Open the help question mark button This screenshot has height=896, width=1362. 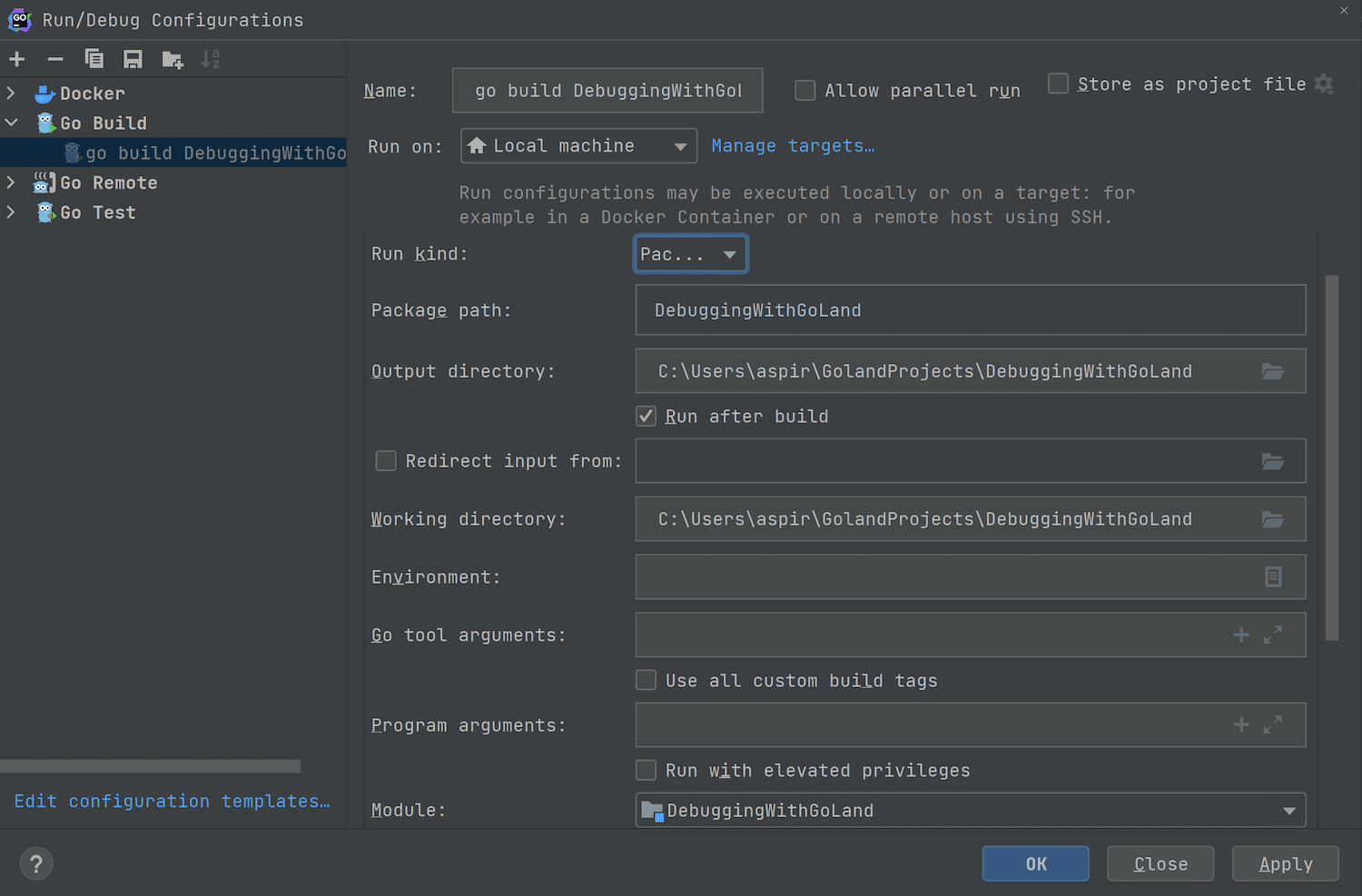pyautogui.click(x=36, y=863)
